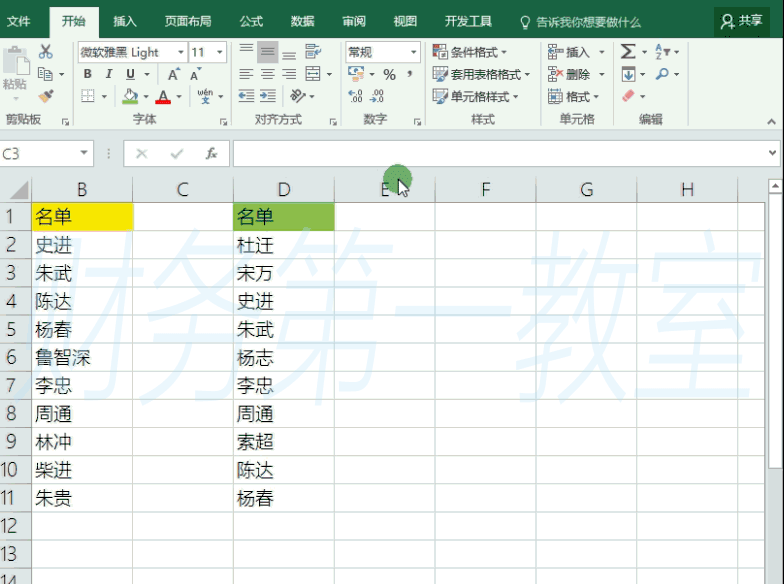This screenshot has height=584, width=784.
Task: Decrease font size with the small A
Action: (196, 74)
